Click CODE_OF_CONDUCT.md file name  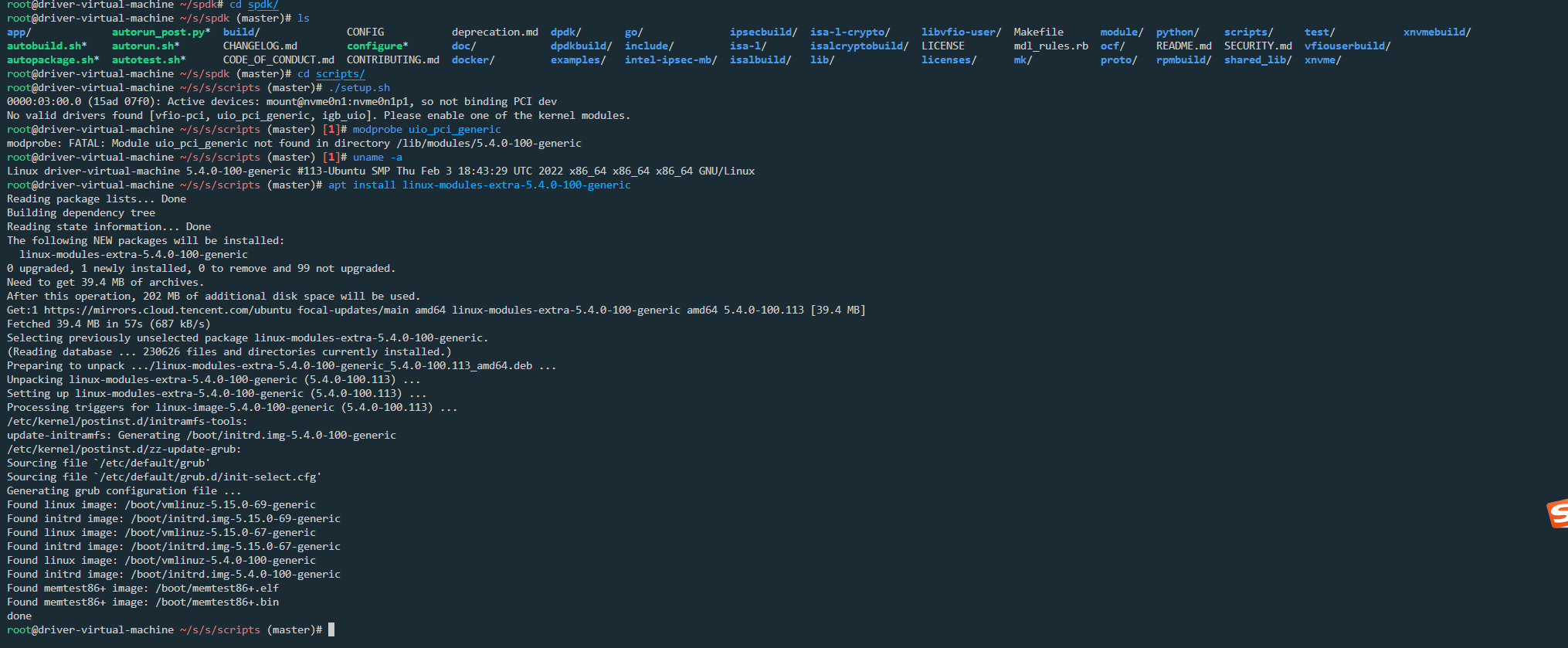(x=279, y=60)
